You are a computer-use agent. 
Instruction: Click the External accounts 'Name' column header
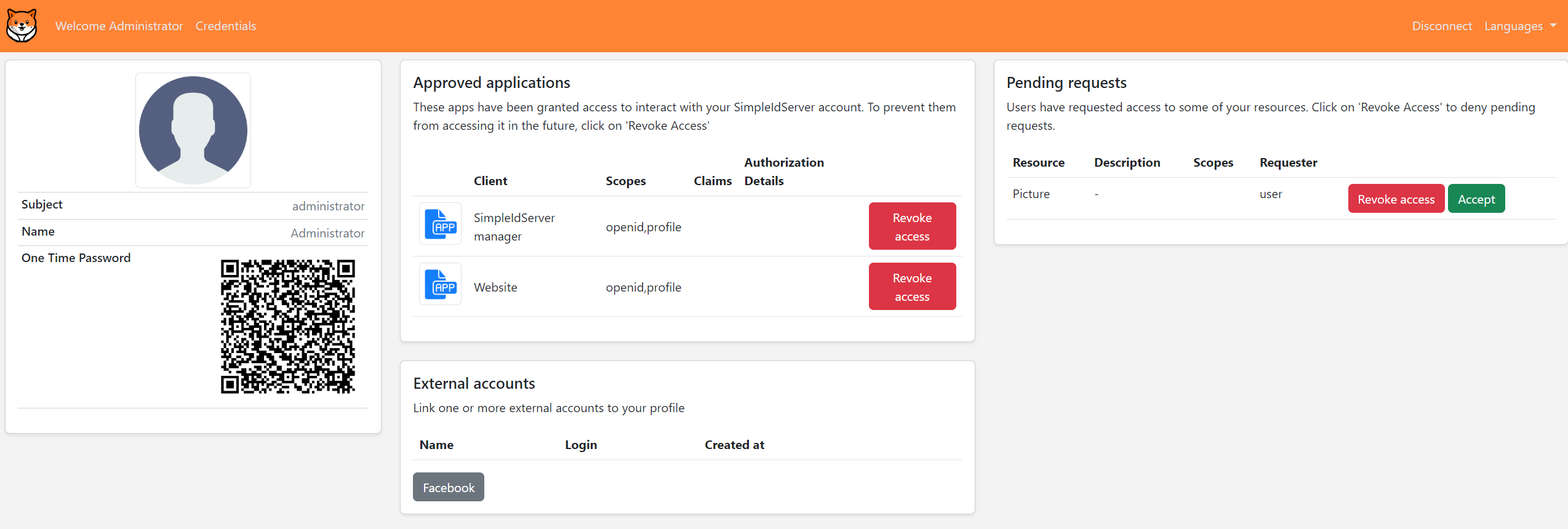tap(436, 445)
